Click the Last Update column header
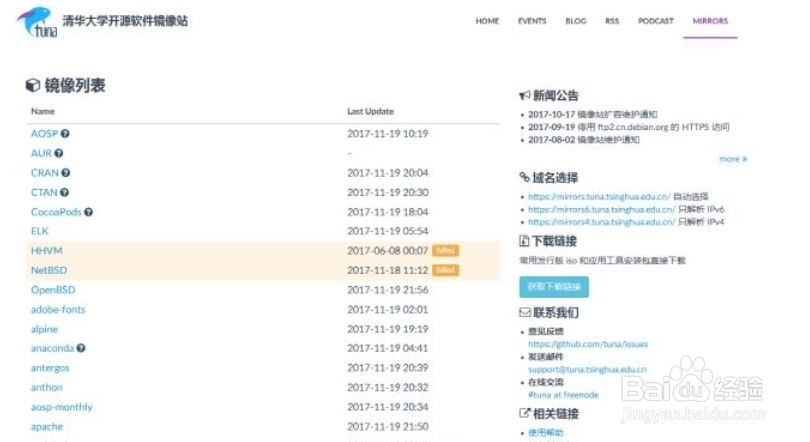The width and height of the screenshot is (810, 442). click(370, 112)
